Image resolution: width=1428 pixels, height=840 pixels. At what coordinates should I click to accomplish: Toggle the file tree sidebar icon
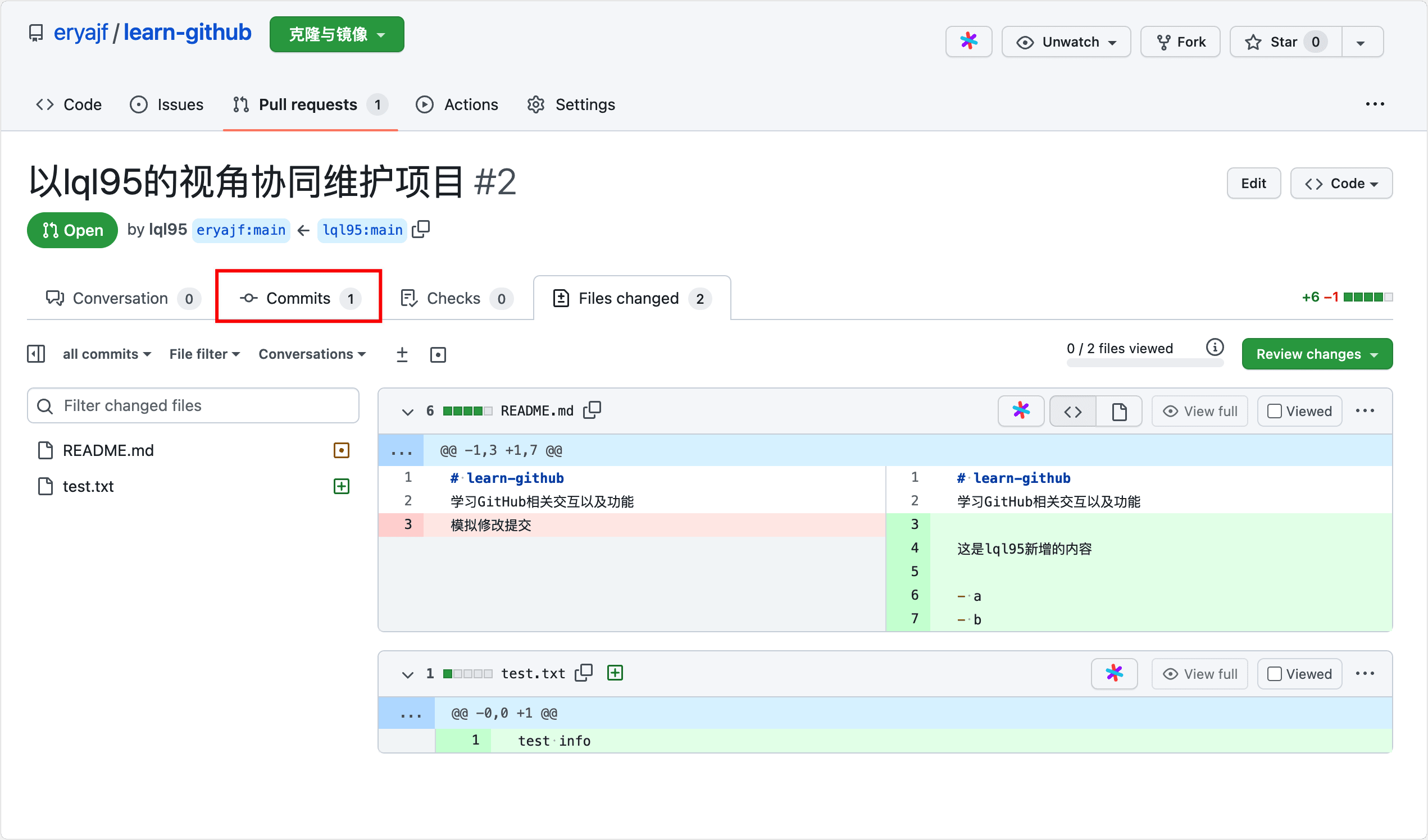(x=37, y=353)
